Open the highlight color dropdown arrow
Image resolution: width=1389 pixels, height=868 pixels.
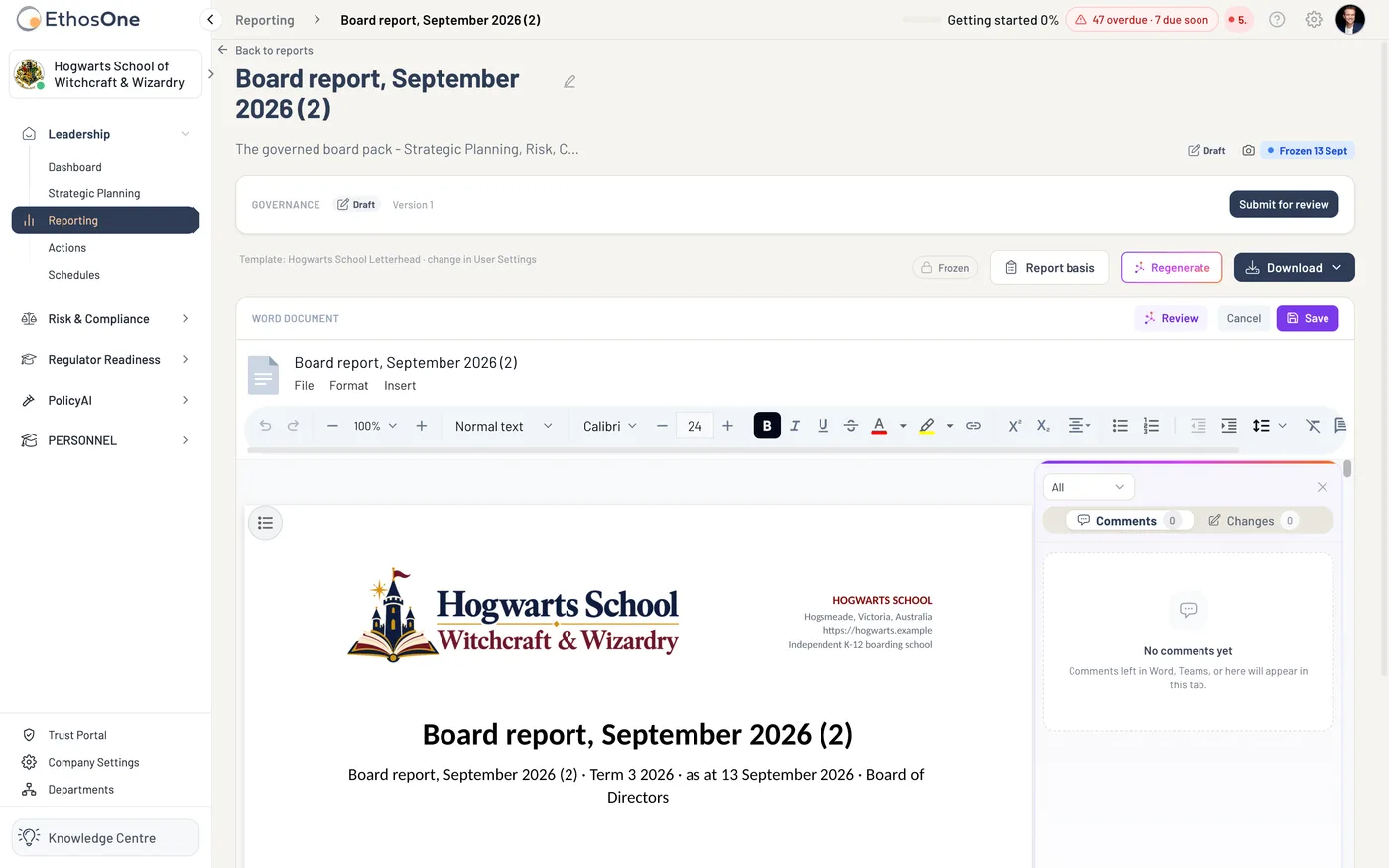[x=950, y=426]
